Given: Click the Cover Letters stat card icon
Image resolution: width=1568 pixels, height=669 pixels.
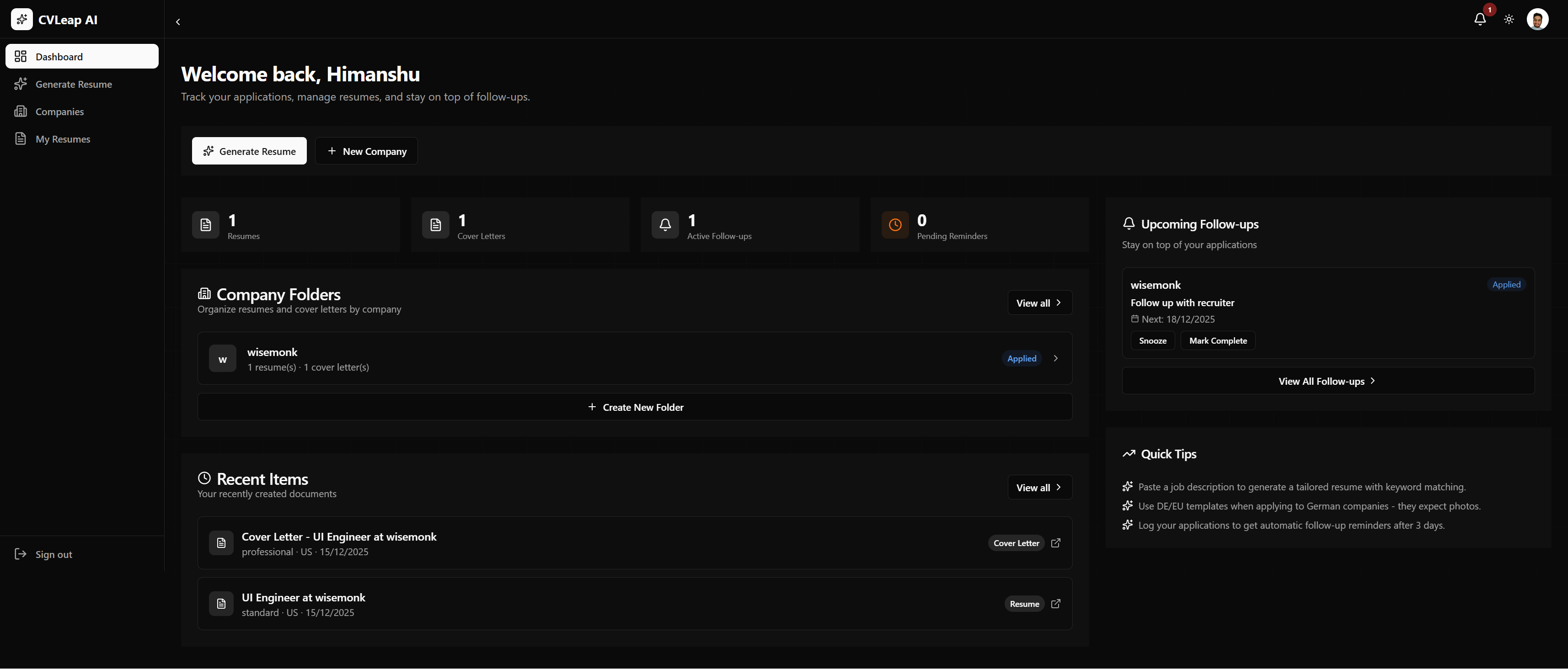Looking at the screenshot, I should pyautogui.click(x=436, y=225).
